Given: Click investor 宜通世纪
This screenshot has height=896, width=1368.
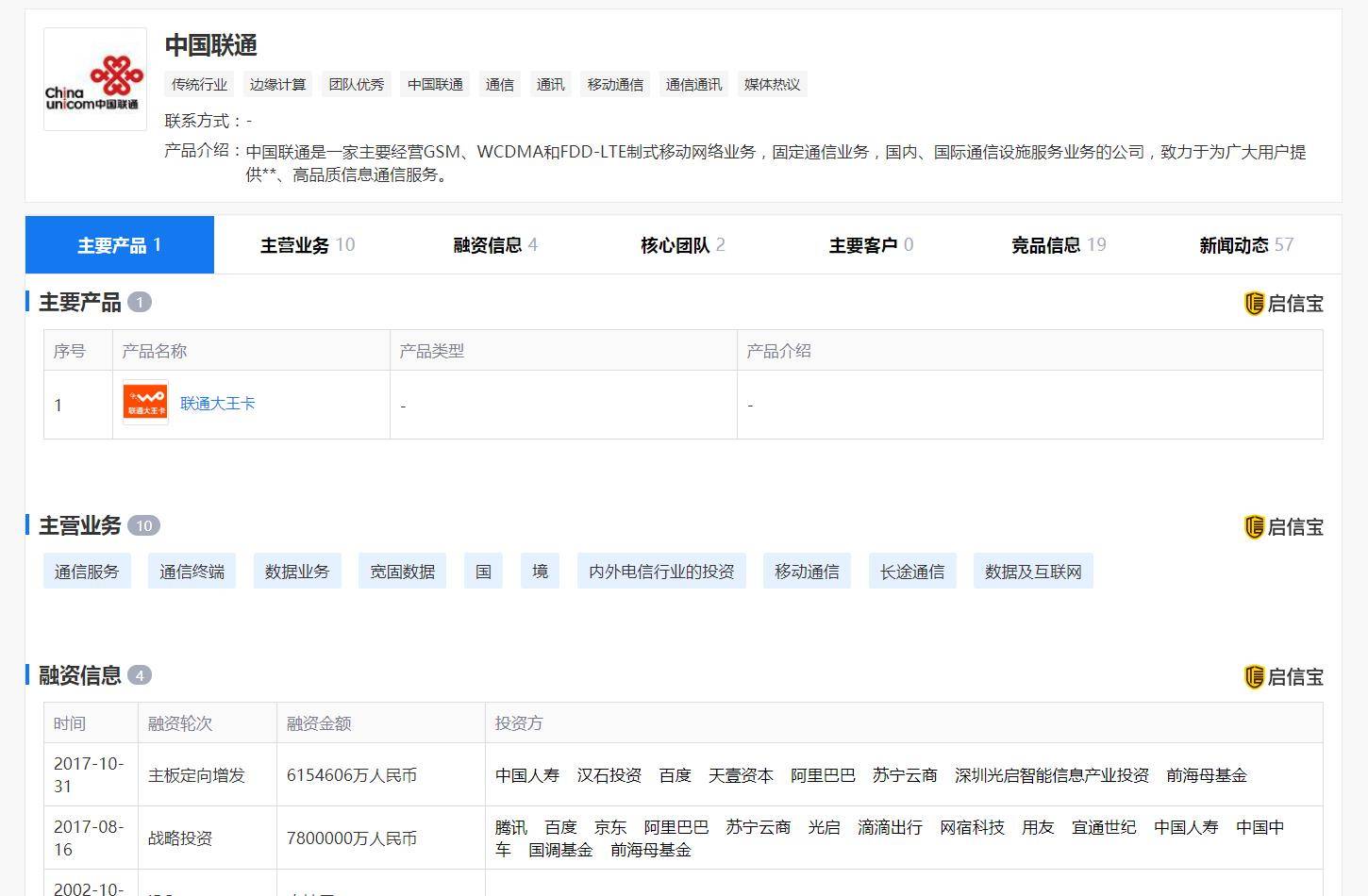Looking at the screenshot, I should (x=1104, y=827).
